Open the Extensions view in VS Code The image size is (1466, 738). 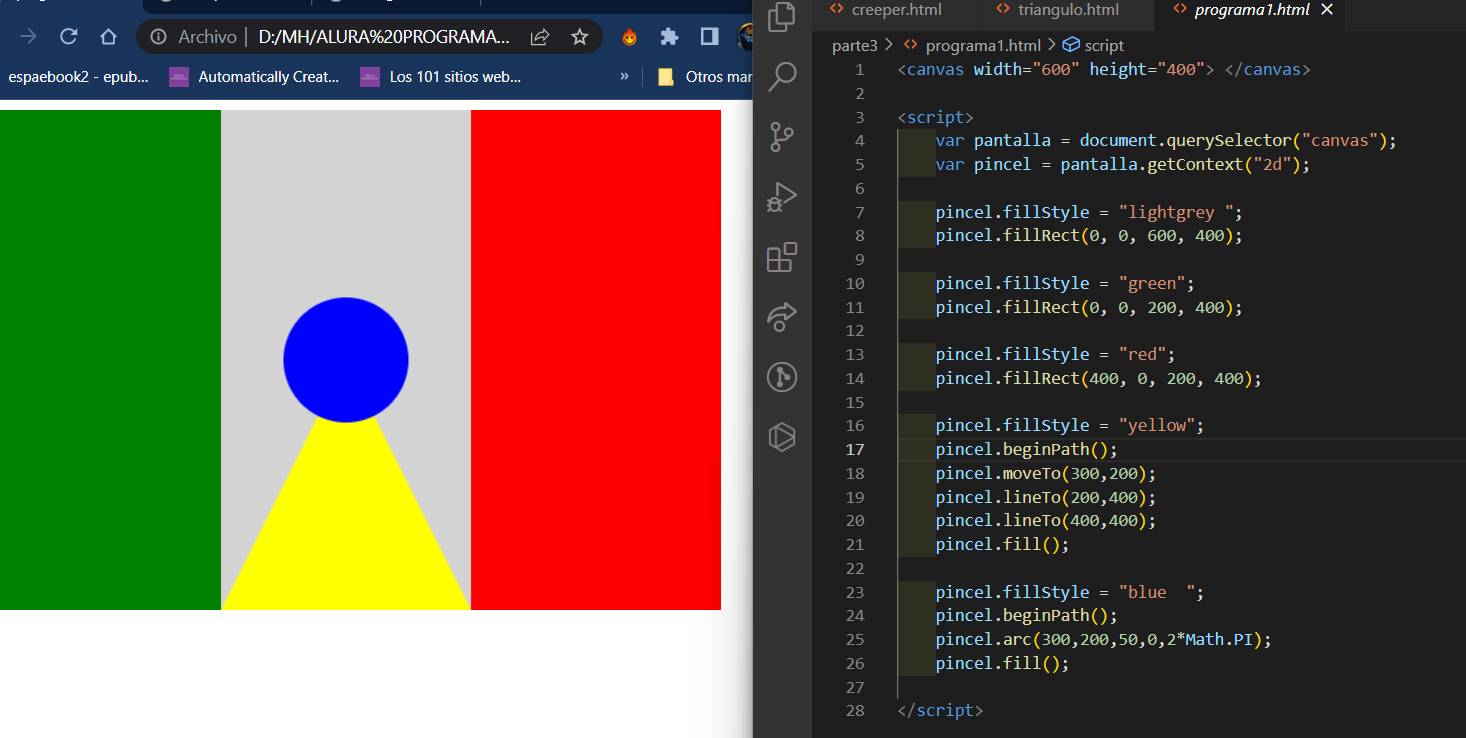(781, 257)
